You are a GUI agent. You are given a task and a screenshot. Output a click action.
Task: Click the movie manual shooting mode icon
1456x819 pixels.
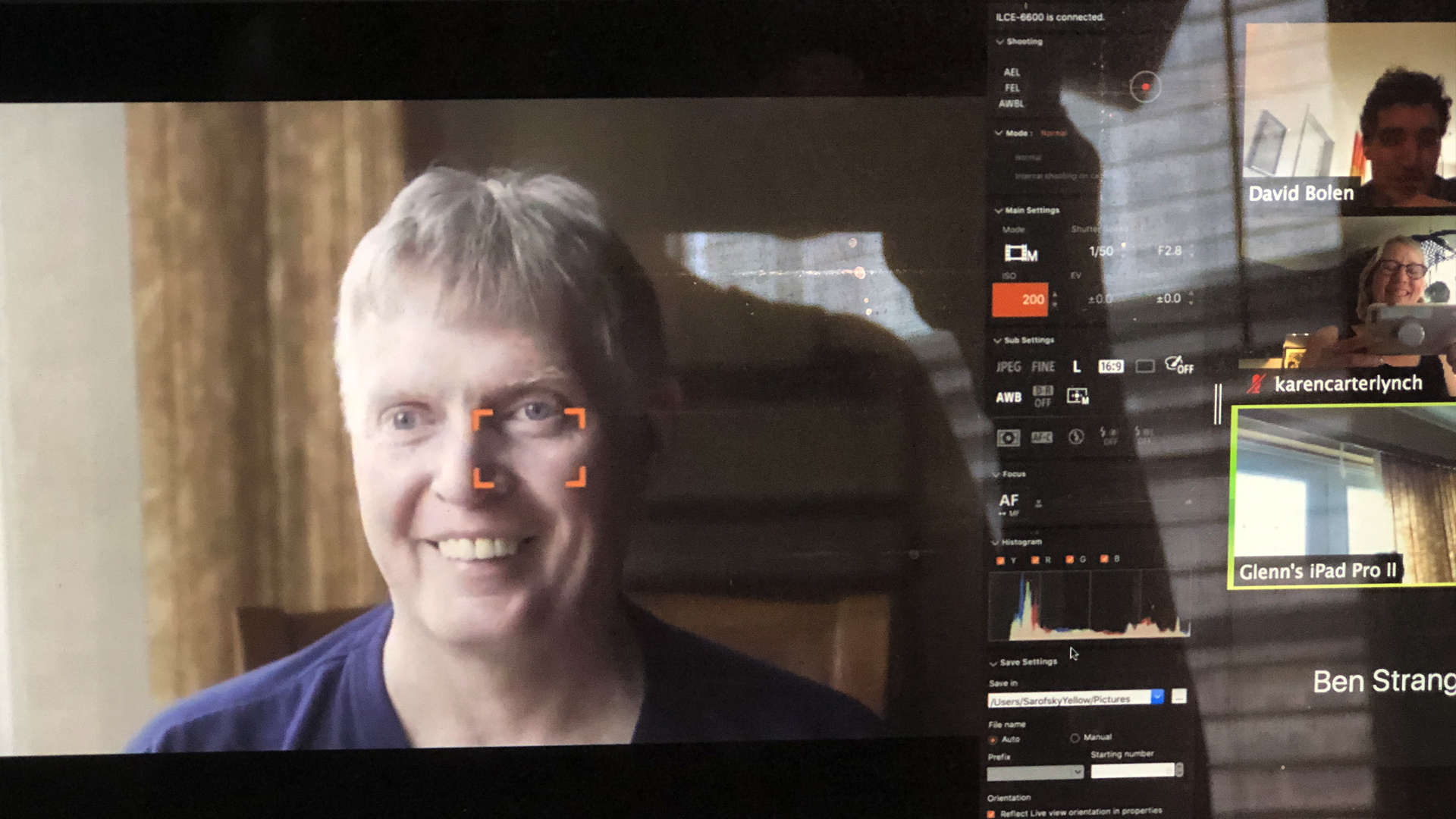tap(1020, 253)
